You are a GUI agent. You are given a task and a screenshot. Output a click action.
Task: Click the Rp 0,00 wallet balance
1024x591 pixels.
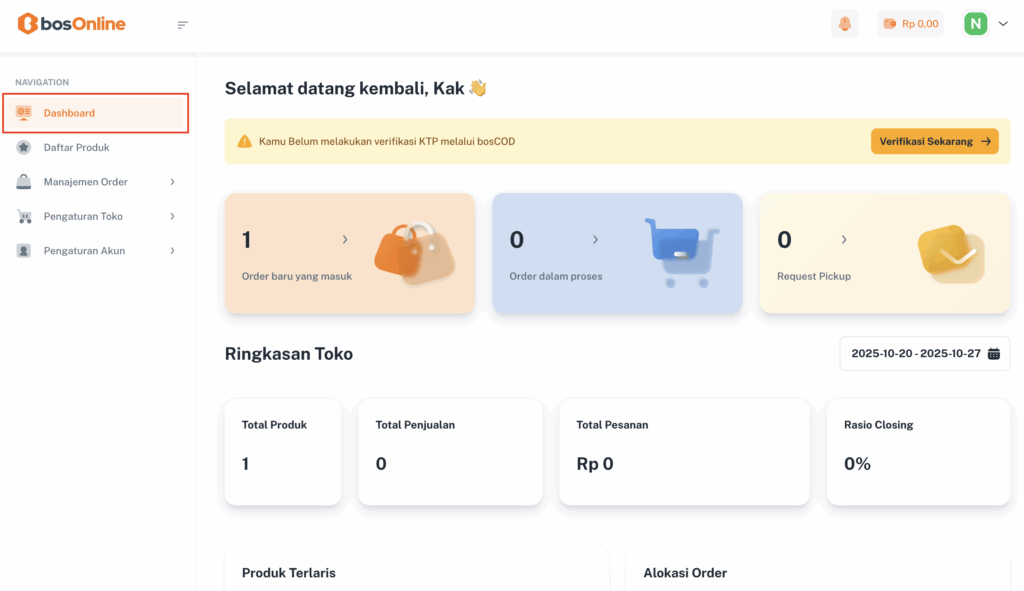(910, 24)
